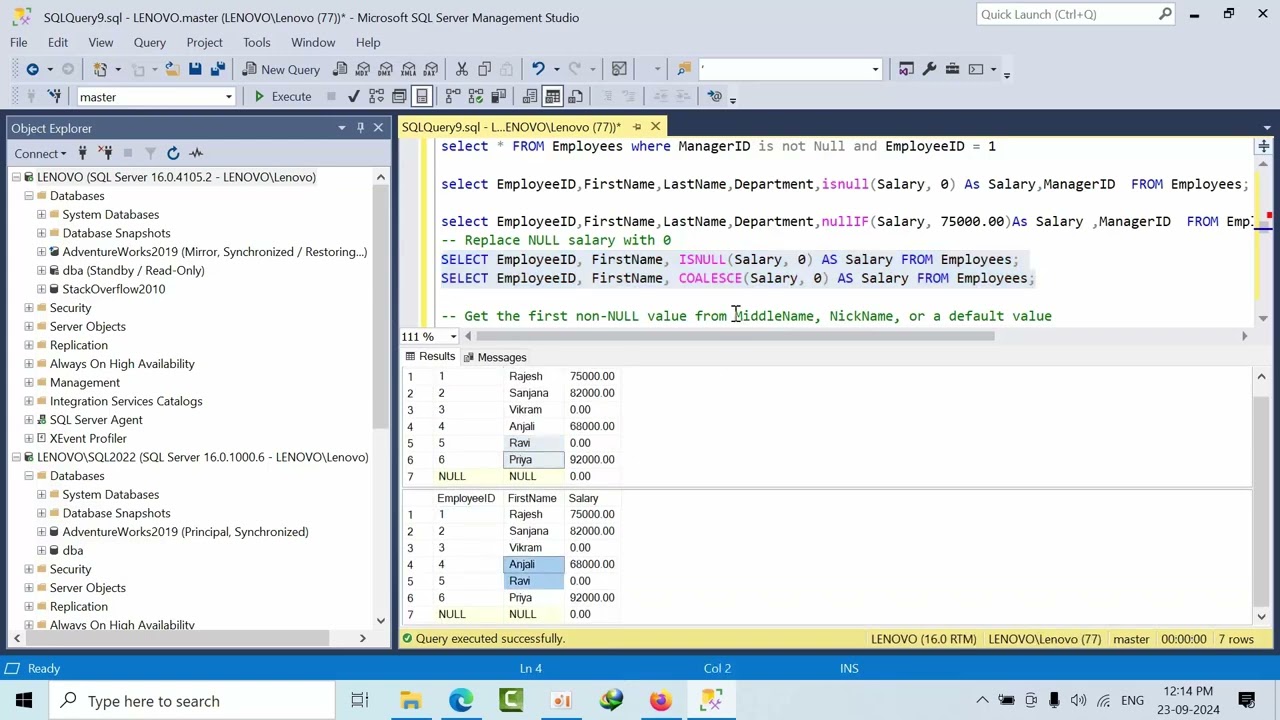
Task: Click the DMX query icon
Action: (386, 69)
